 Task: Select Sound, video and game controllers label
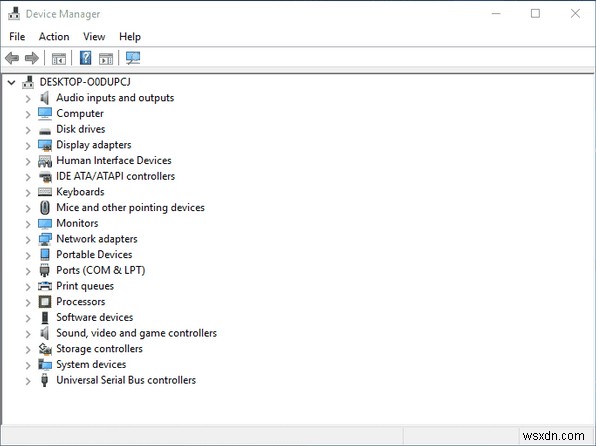tap(136, 333)
